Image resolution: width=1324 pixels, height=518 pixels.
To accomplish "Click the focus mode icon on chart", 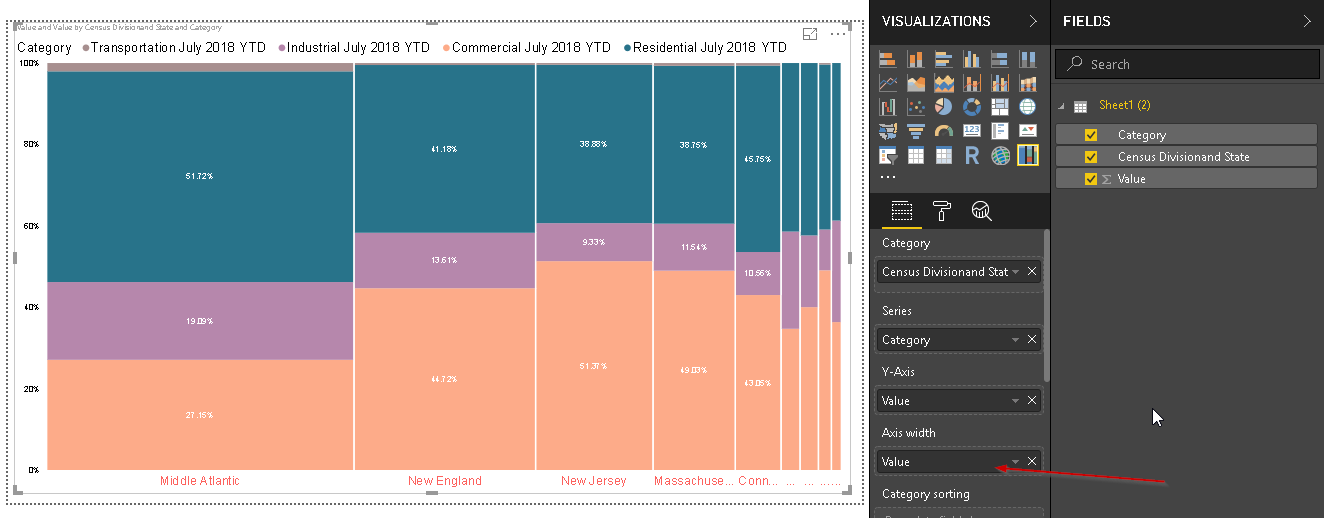I will click(x=811, y=34).
